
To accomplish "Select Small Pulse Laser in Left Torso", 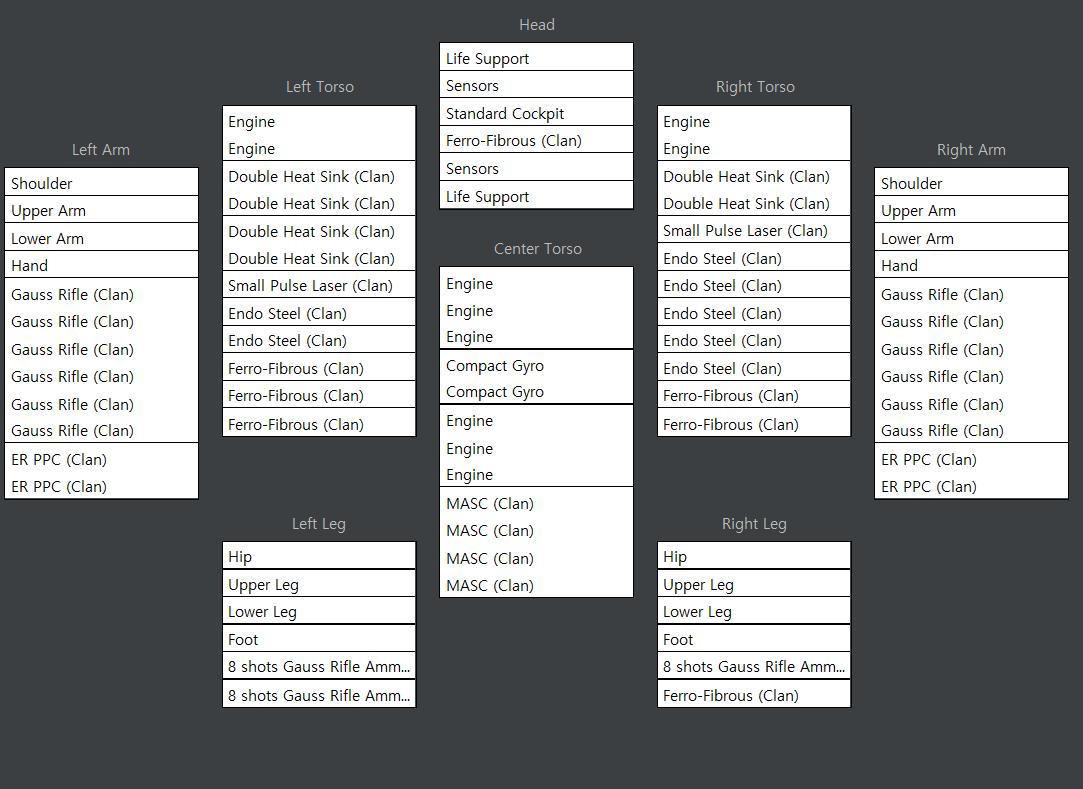I will tap(319, 286).
